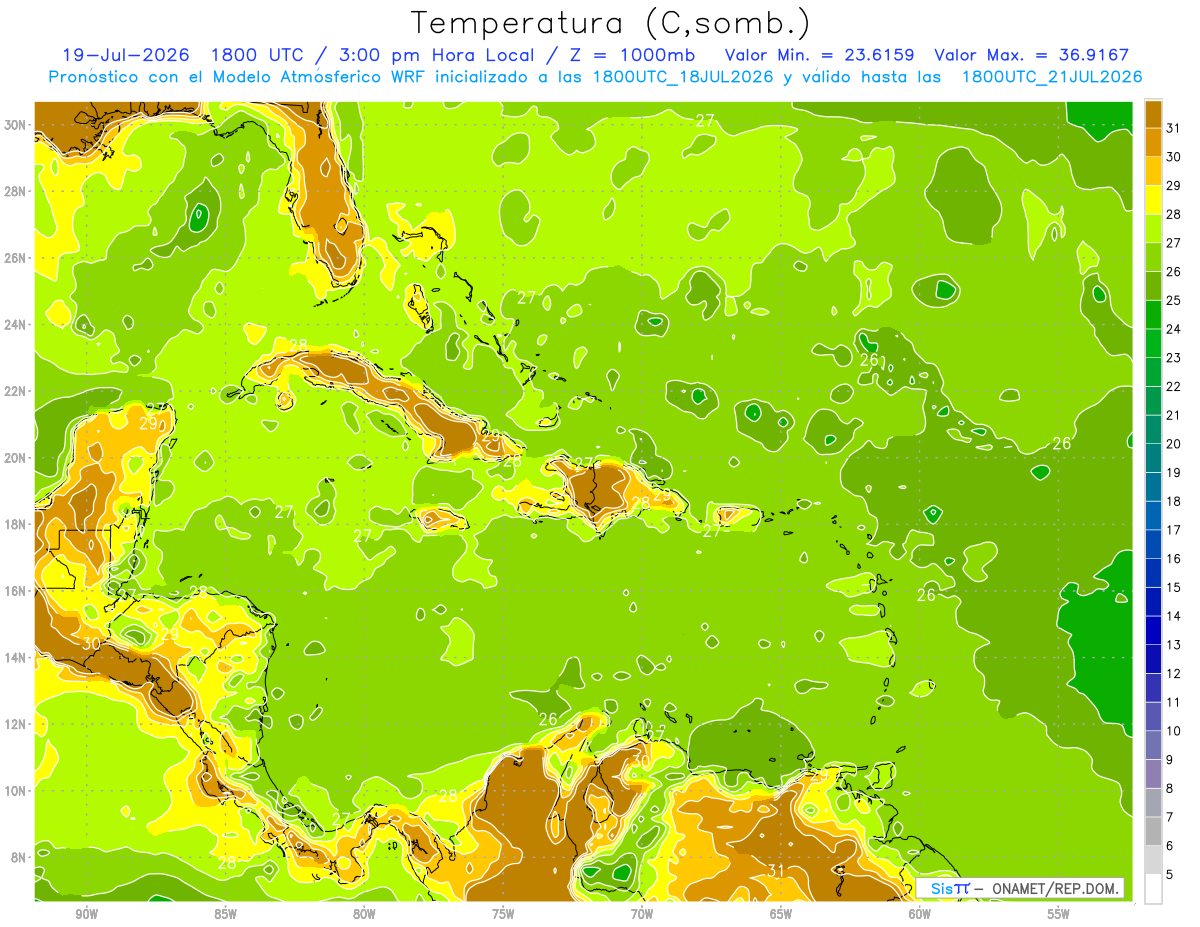Click the 60W longitude axis label
This screenshot has width=1200, height=927.
pos(920,913)
